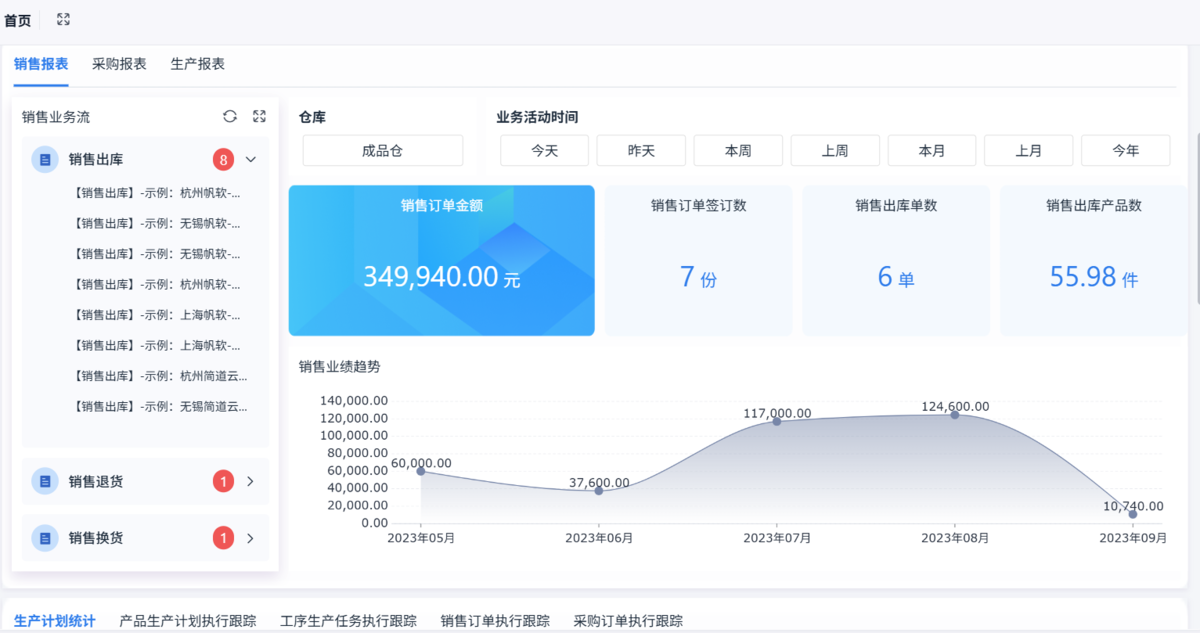Image resolution: width=1200 pixels, height=633 pixels.
Task: Click the 仓库 filter label
Action: 312,117
